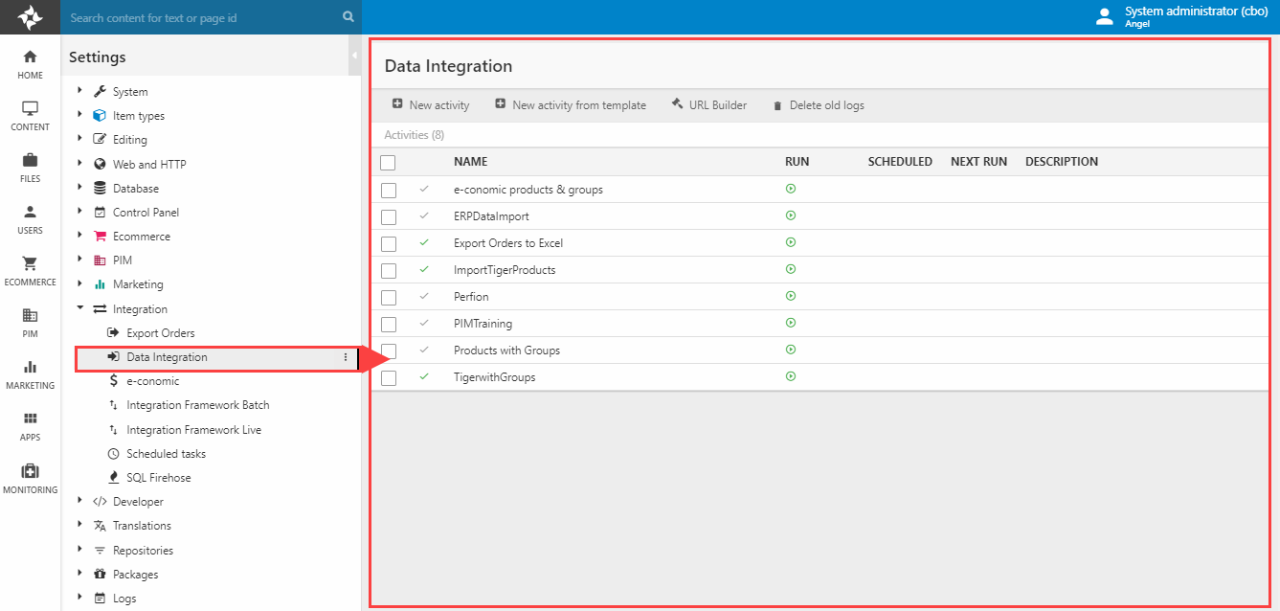Open the Apps grid icon
1280x611 pixels.
(x=30, y=425)
